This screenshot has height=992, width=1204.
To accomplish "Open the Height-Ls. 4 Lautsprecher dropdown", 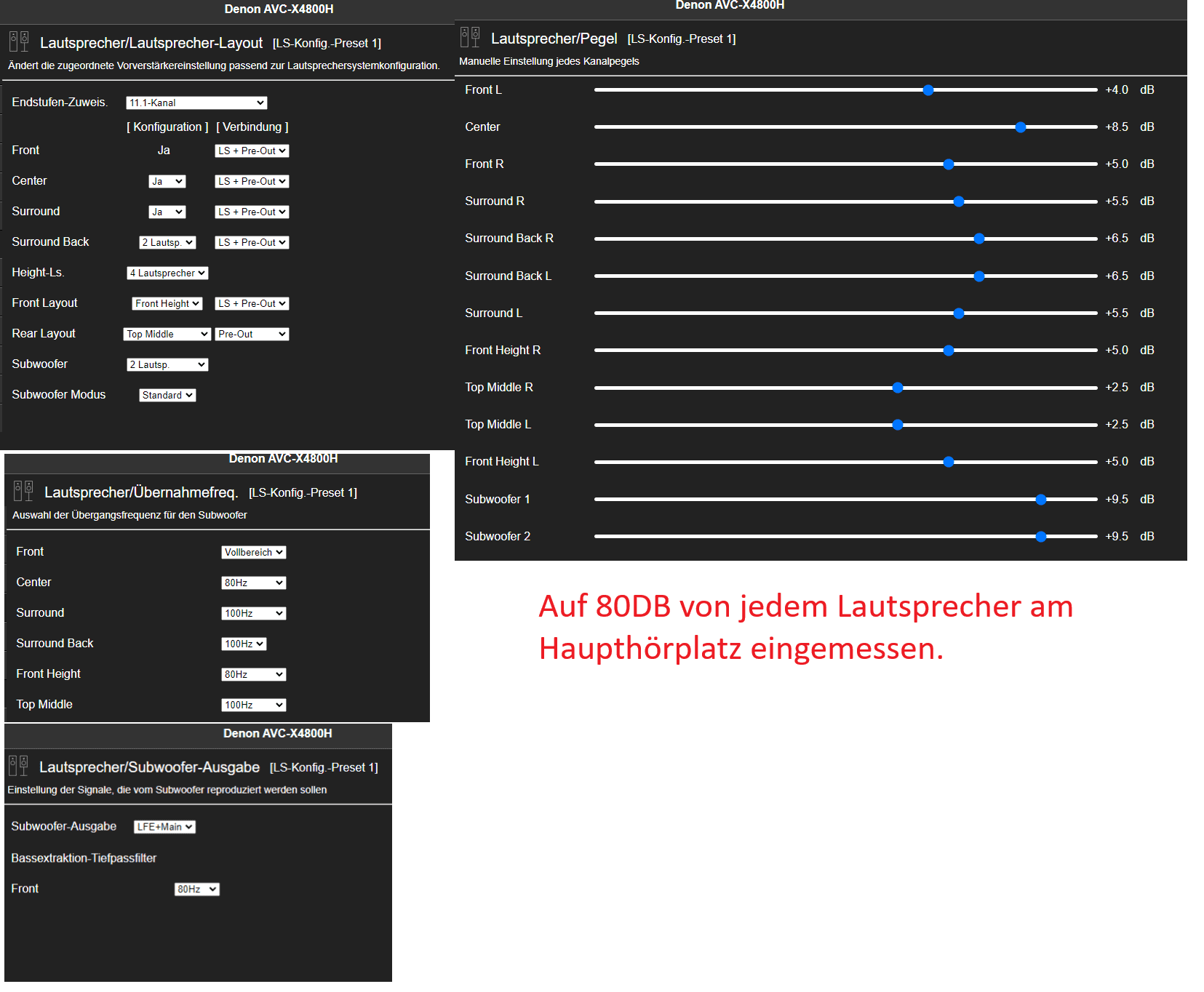I will 167,273.
